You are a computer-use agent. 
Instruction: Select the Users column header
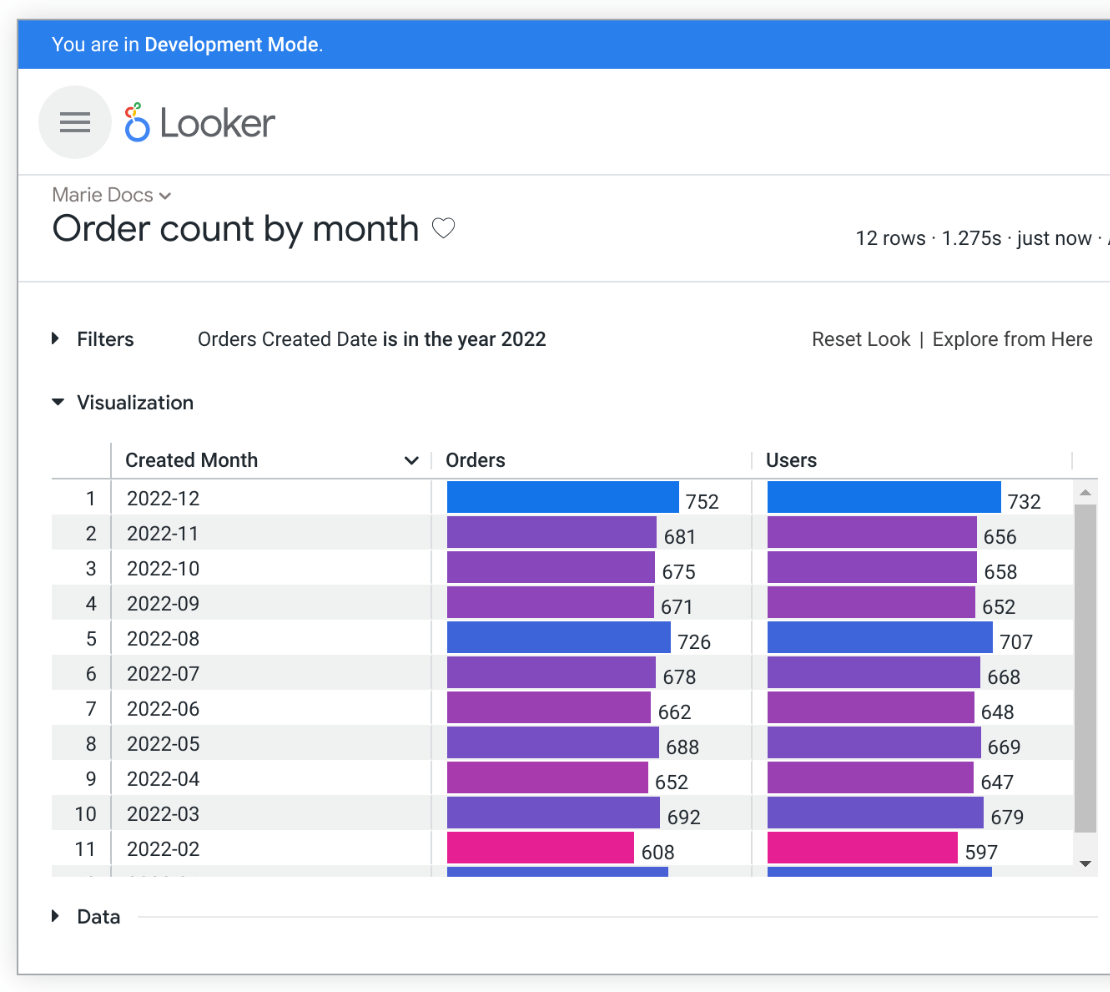pos(791,460)
